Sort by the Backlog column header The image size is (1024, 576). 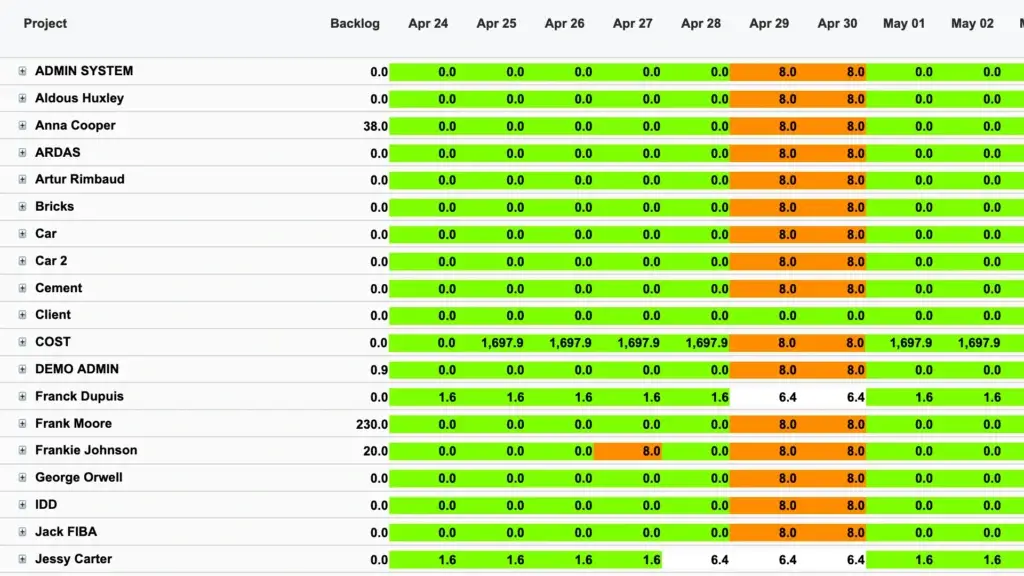[x=355, y=23]
